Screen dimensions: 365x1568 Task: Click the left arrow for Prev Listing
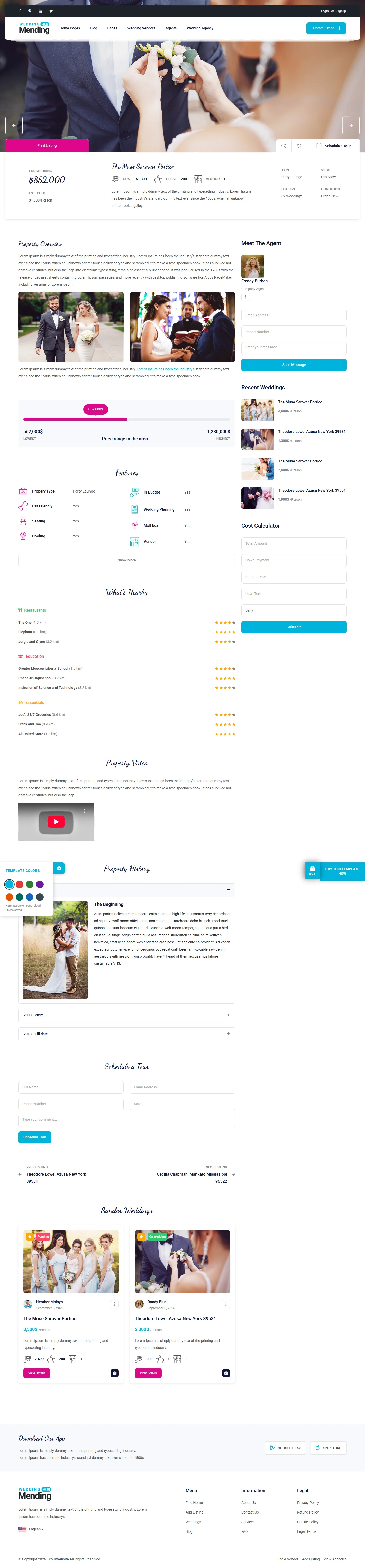[x=20, y=1174]
